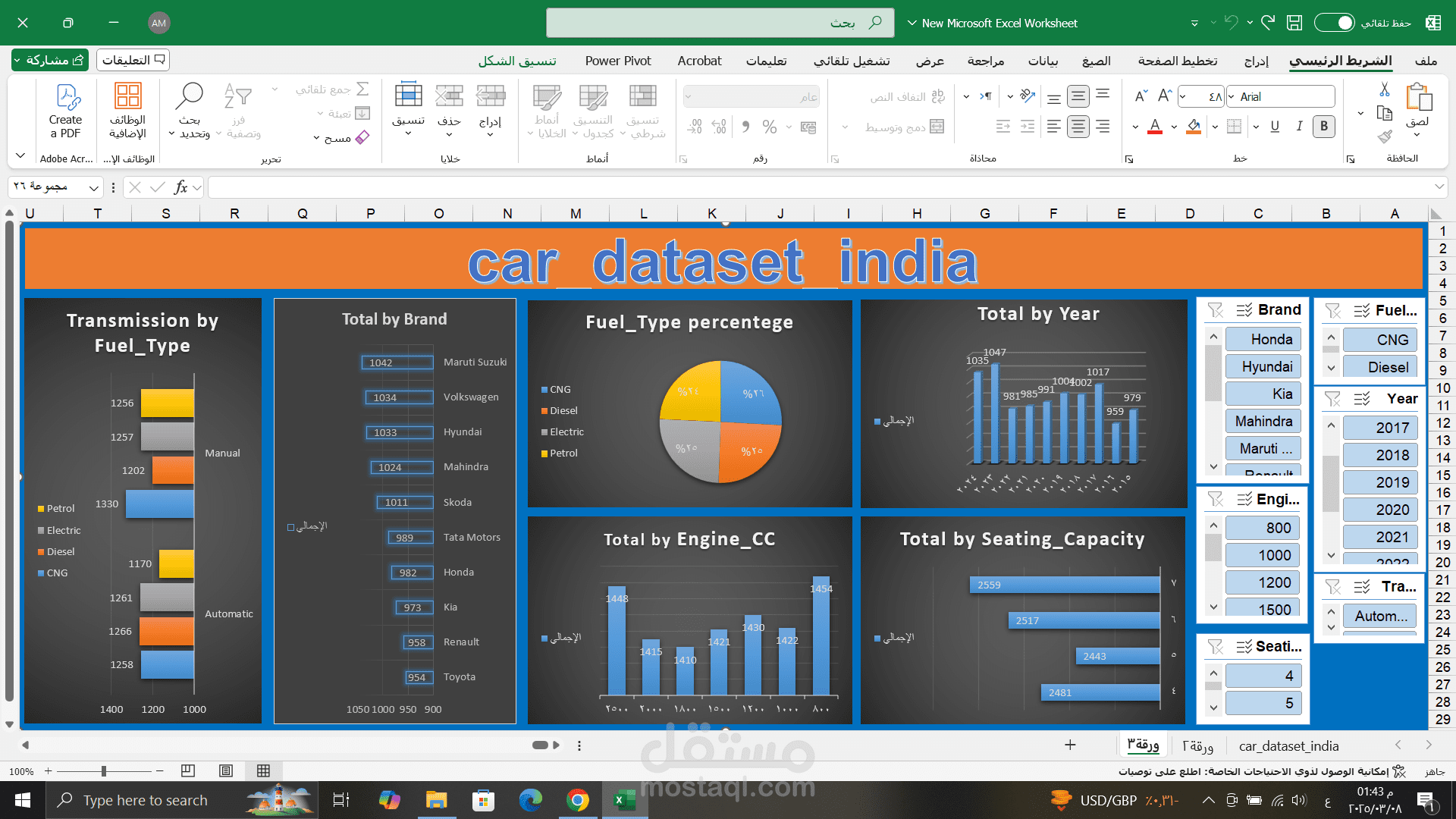The width and height of the screenshot is (1456, 819).
Task: Click the Borders grid icon
Action: 1235,127
